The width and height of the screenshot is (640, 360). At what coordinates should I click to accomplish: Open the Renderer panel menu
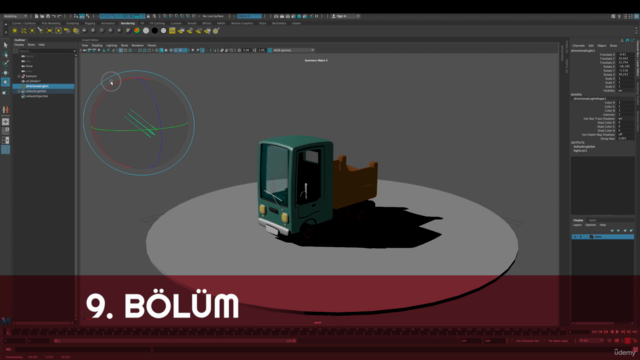[138, 45]
